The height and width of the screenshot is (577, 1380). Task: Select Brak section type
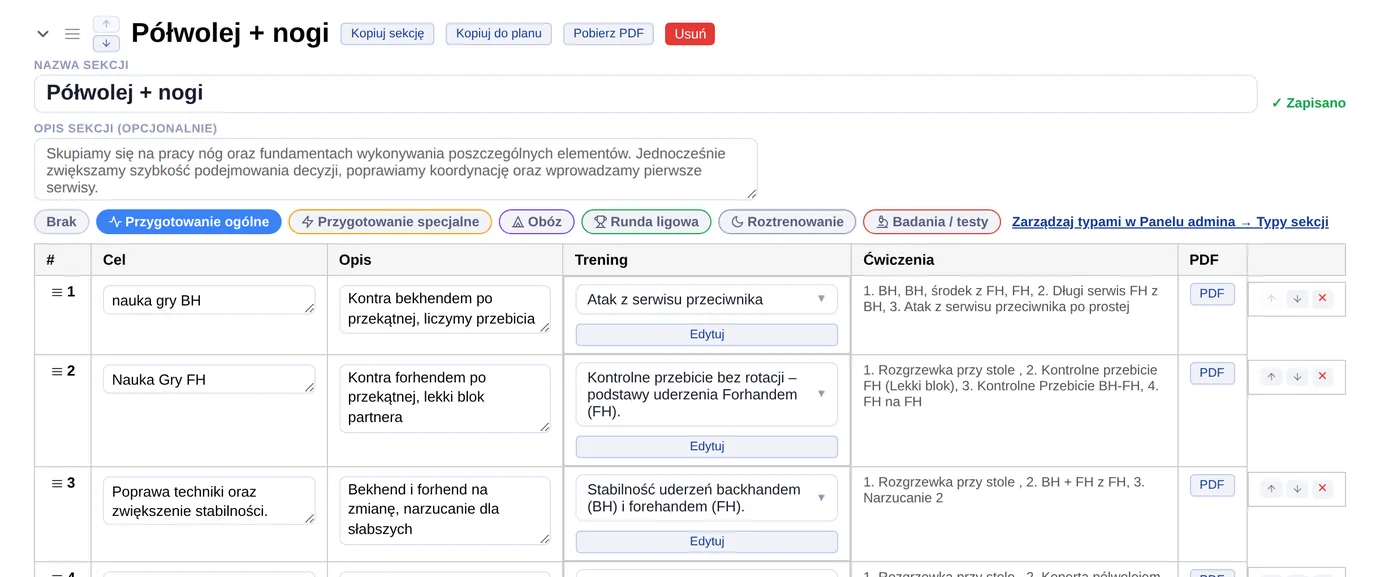click(61, 222)
